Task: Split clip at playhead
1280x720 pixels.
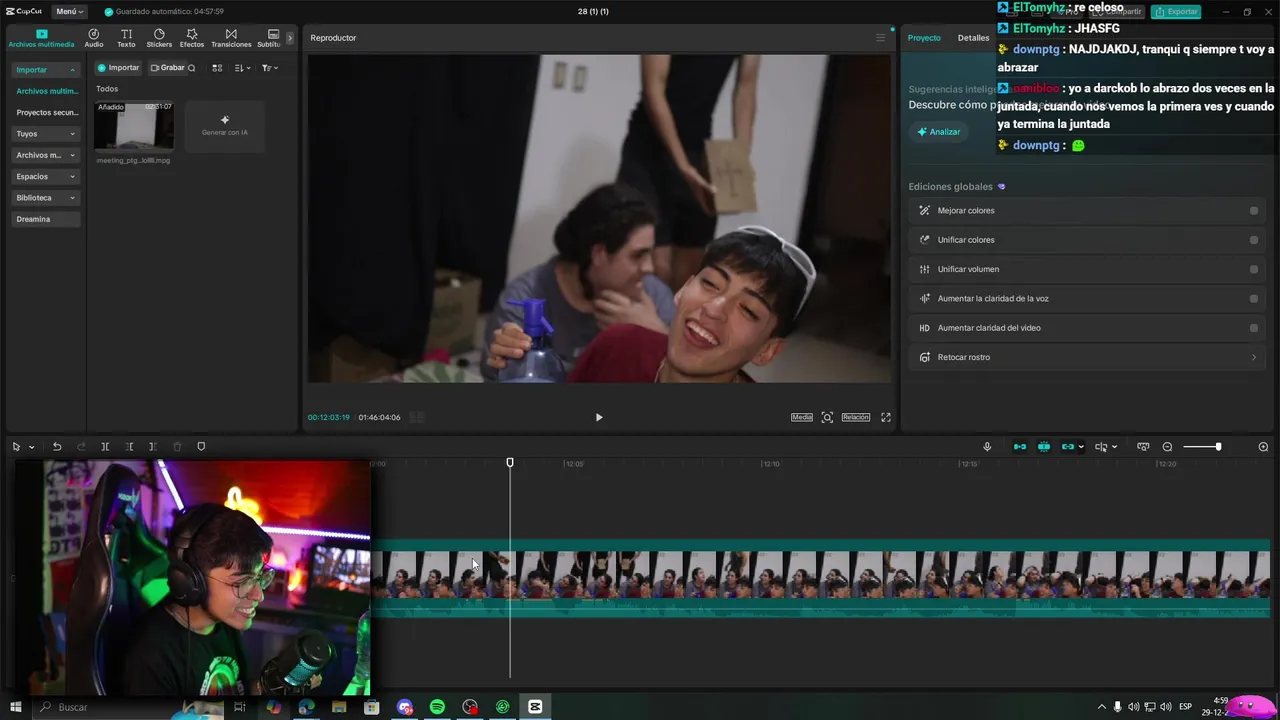Action: 105,447
